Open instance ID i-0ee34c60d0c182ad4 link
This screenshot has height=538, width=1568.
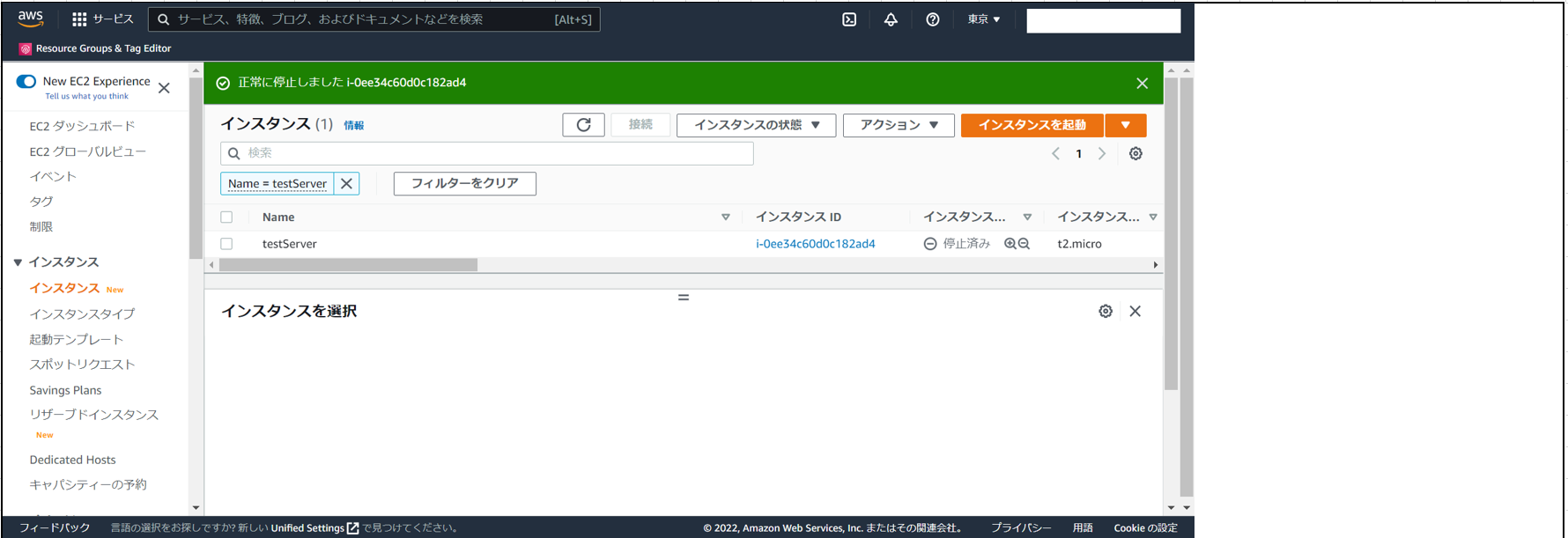coord(816,244)
